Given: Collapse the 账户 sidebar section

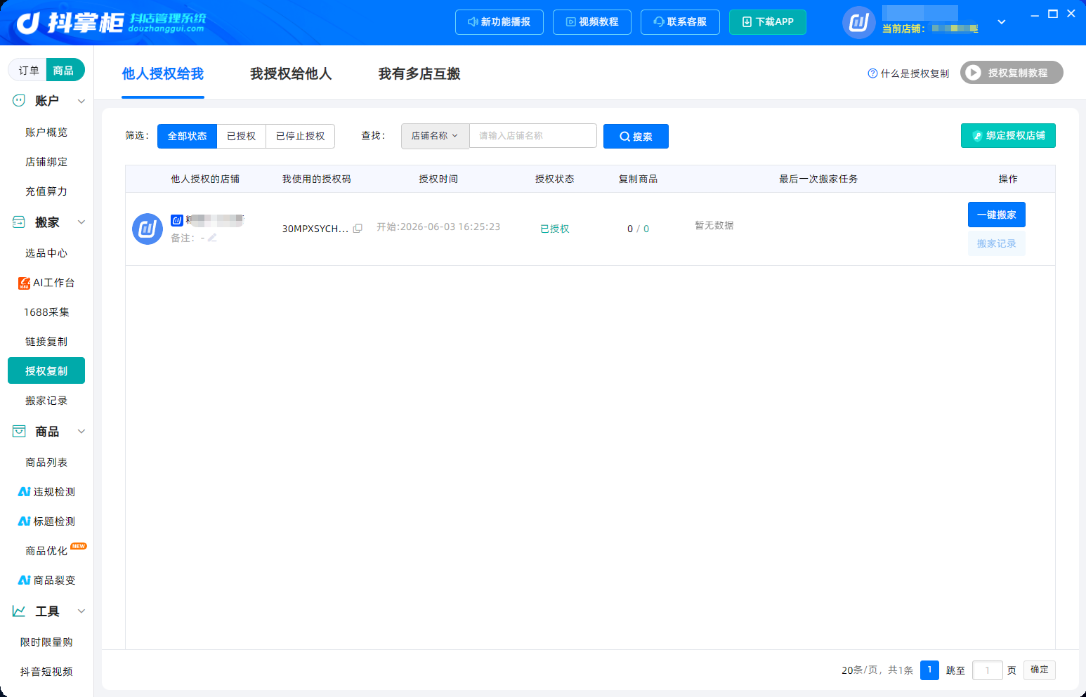Looking at the screenshot, I should point(81,101).
